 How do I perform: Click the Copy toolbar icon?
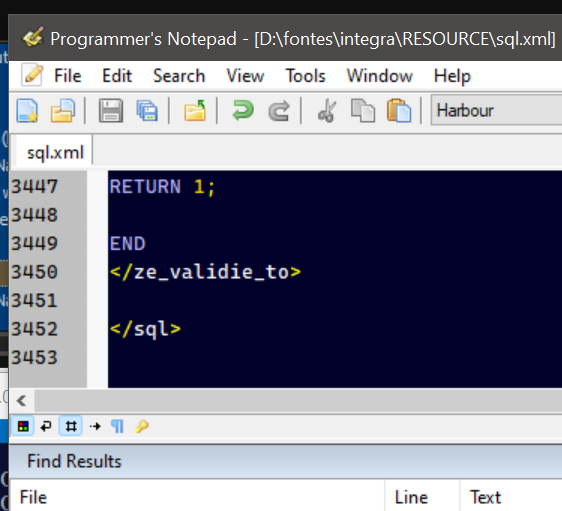363,111
